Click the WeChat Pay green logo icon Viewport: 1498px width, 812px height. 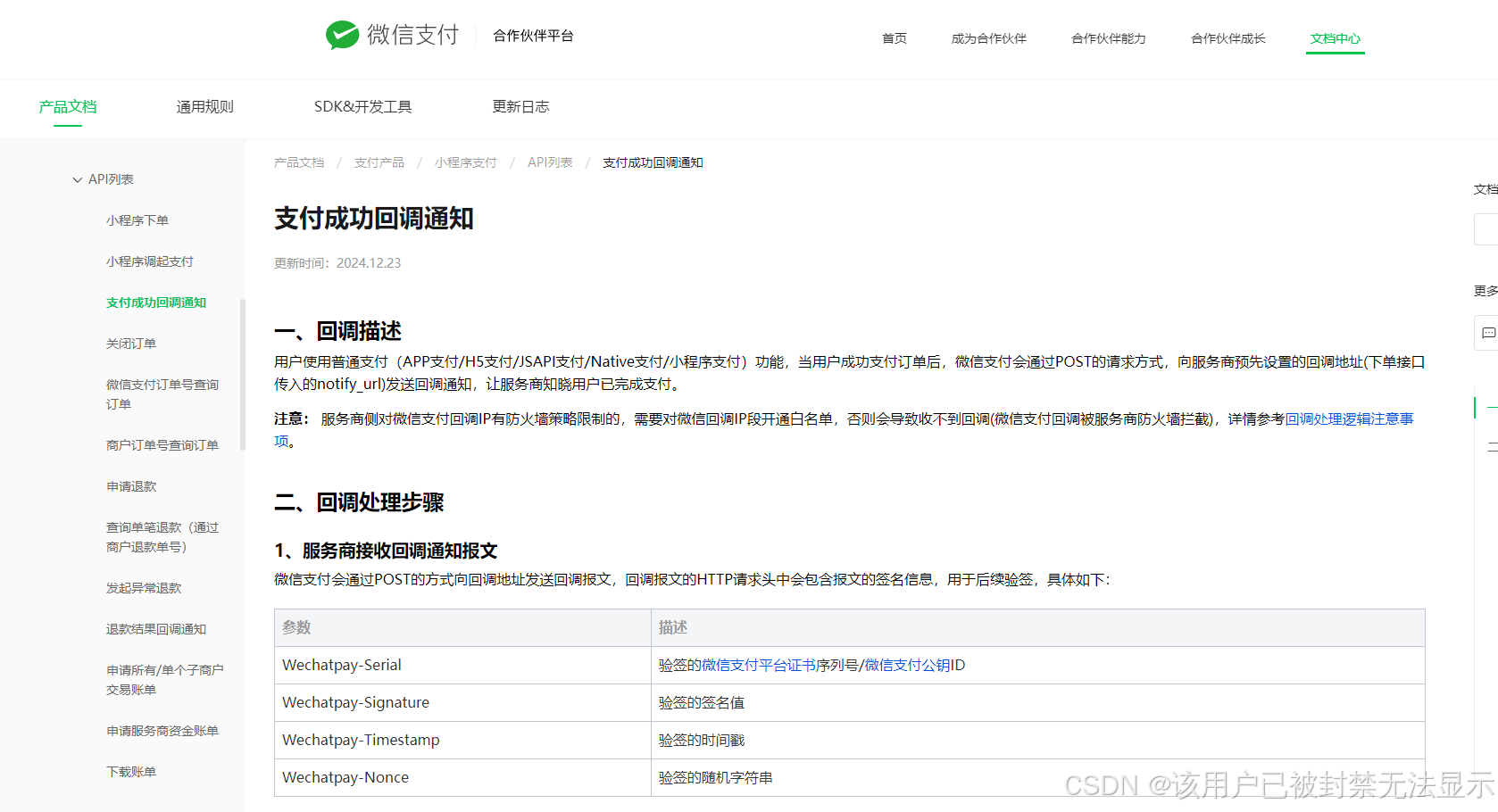tap(342, 35)
